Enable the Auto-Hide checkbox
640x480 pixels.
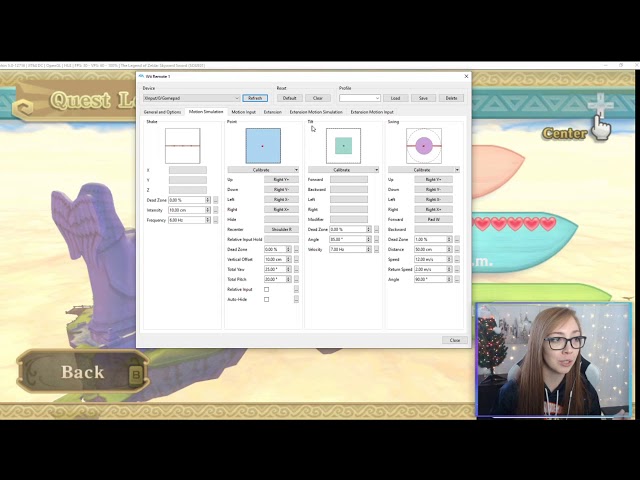pyautogui.click(x=267, y=300)
